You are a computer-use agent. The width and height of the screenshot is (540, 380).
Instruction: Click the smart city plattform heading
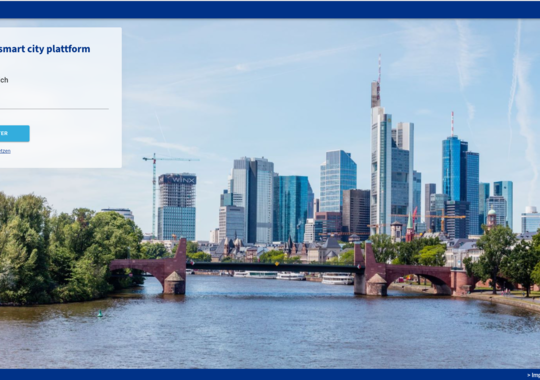point(45,49)
